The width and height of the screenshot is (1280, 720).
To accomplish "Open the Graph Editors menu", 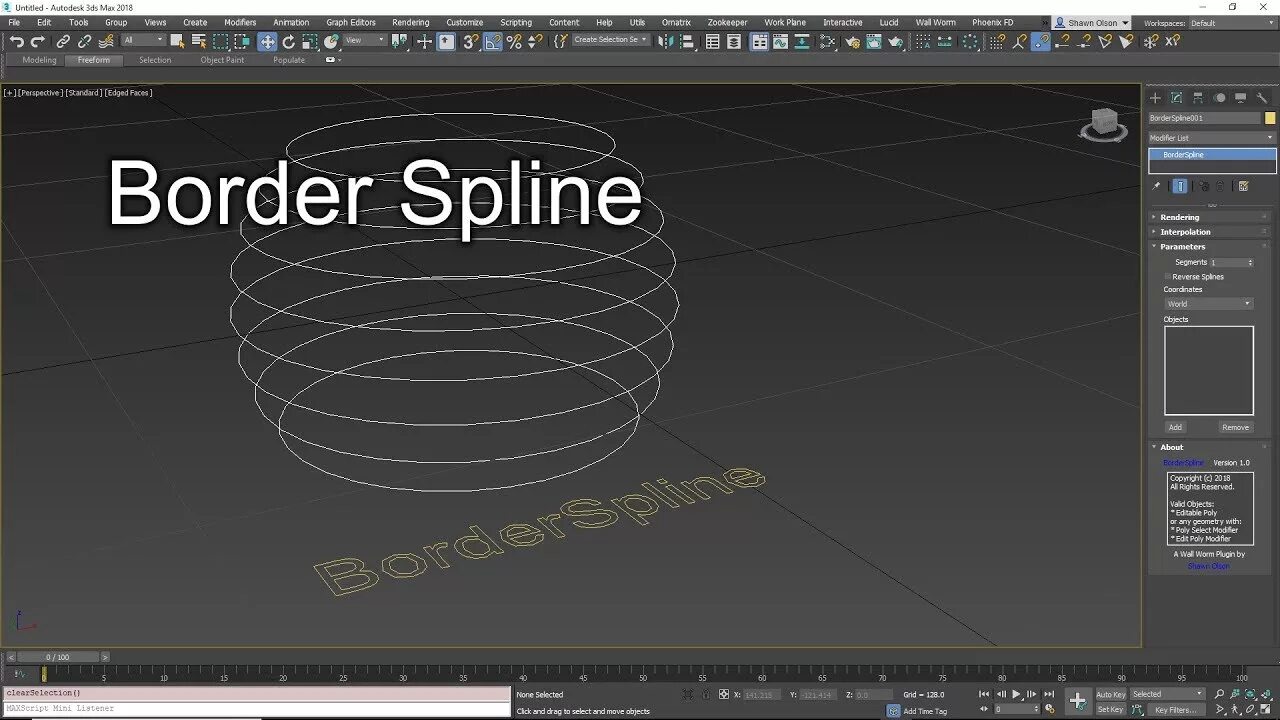I will pos(351,22).
